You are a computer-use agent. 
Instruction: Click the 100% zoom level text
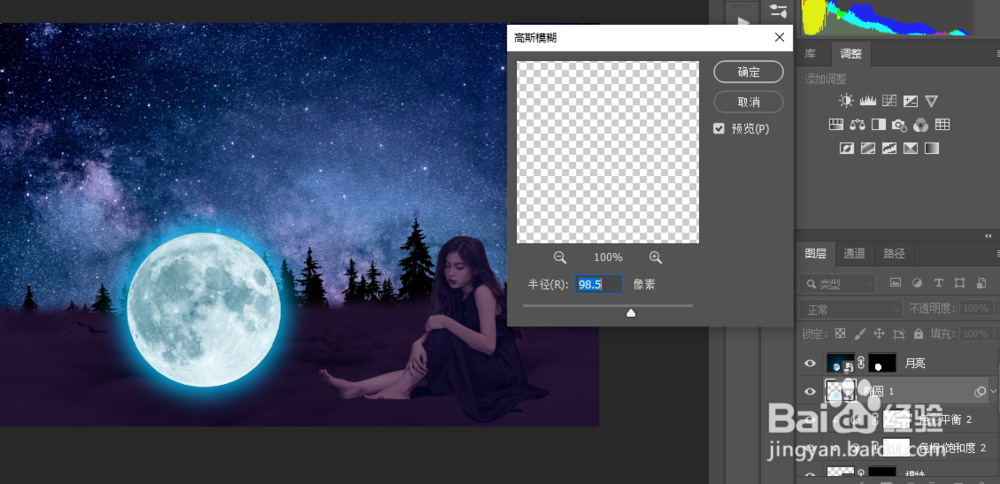click(x=608, y=258)
